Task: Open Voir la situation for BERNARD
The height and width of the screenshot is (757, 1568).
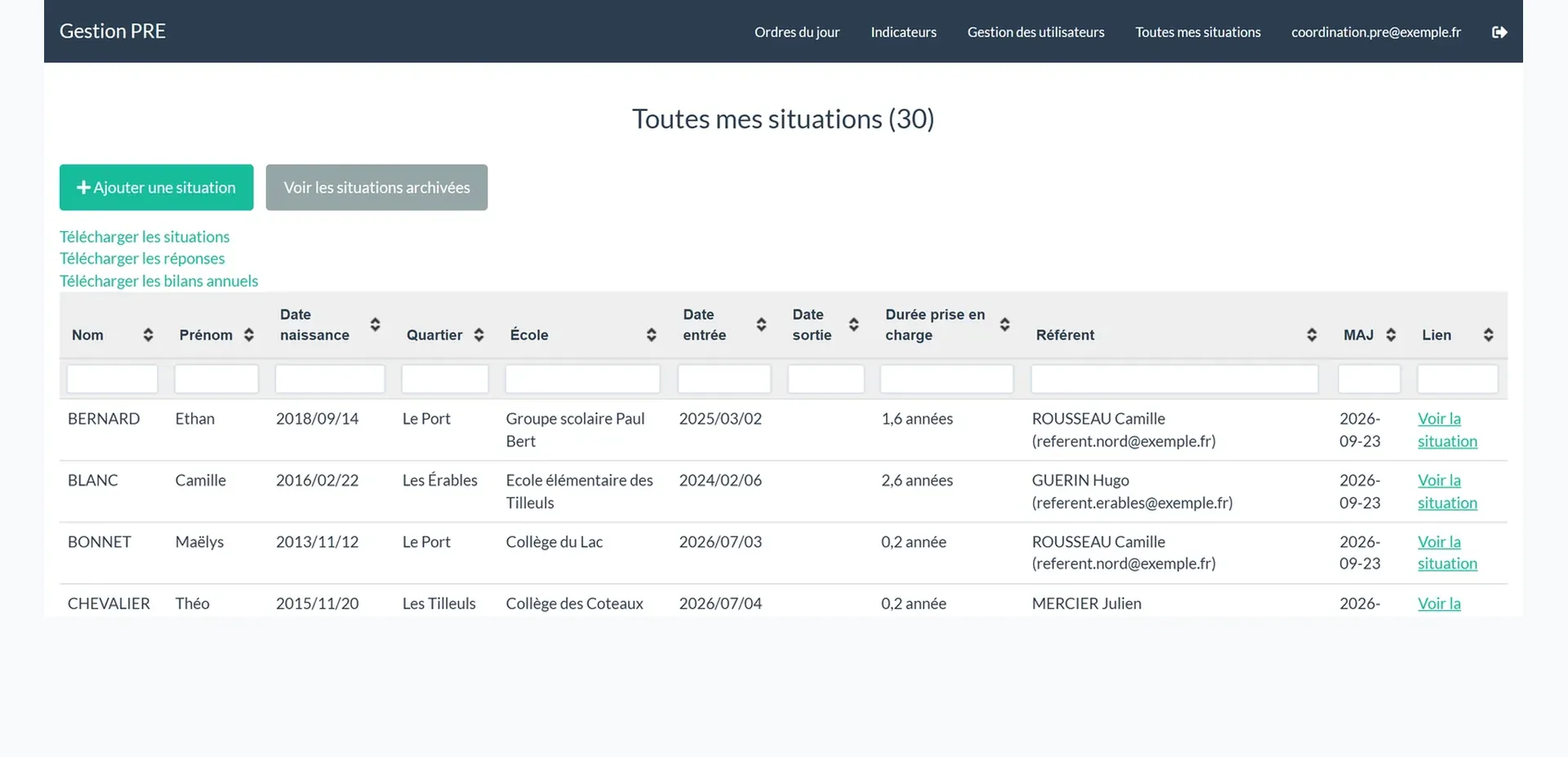Action: pyautogui.click(x=1447, y=430)
